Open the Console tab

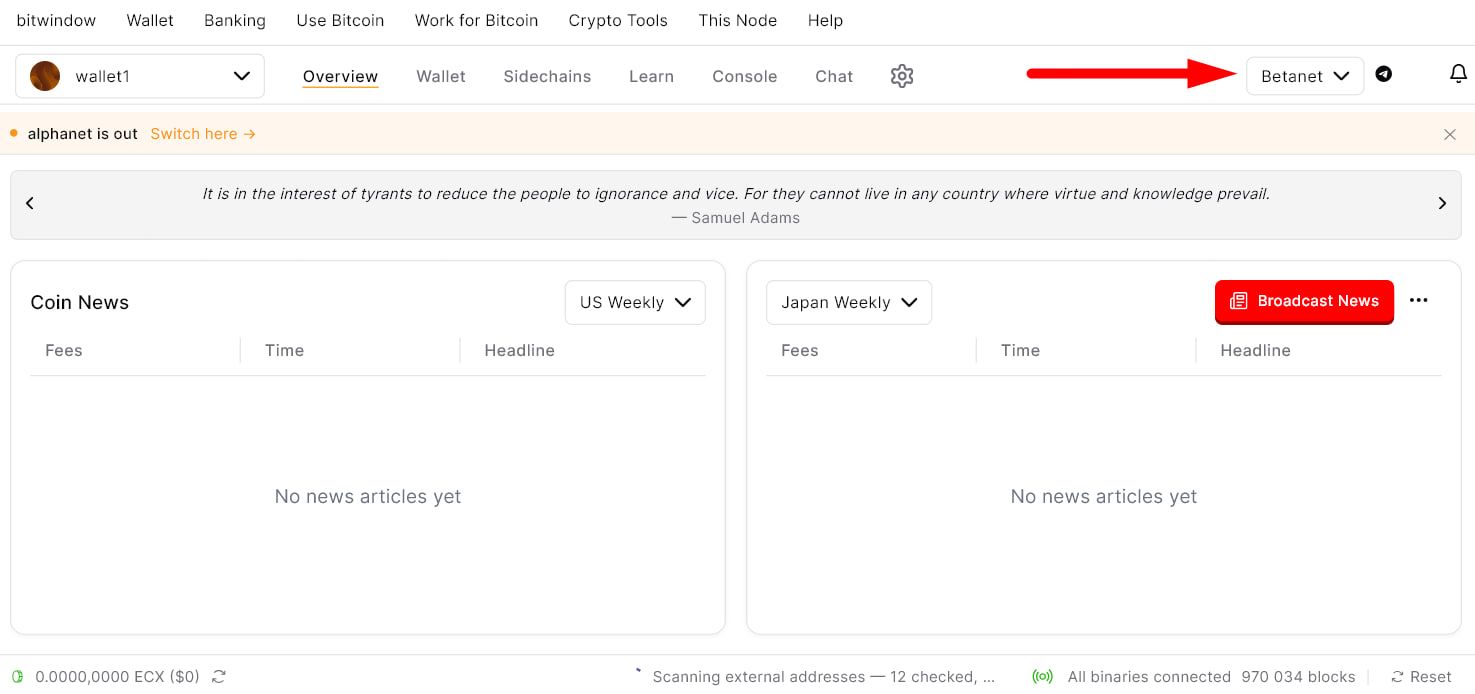[744, 76]
